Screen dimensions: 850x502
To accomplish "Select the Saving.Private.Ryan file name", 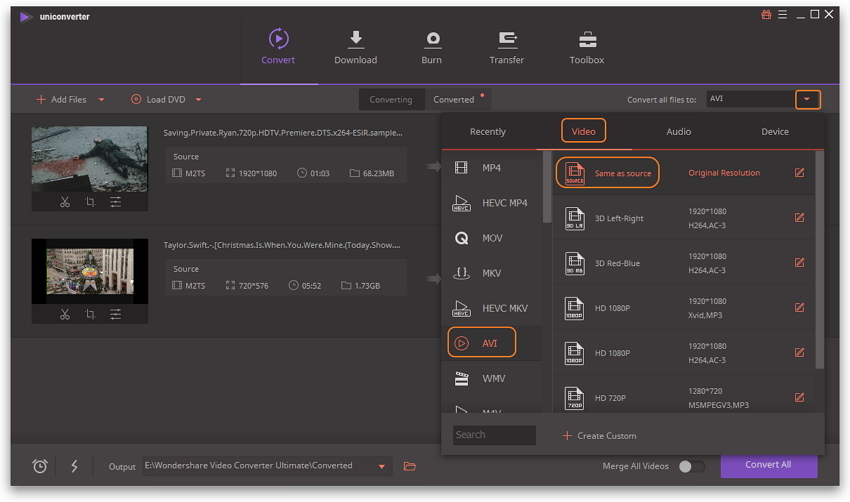I will (x=283, y=133).
